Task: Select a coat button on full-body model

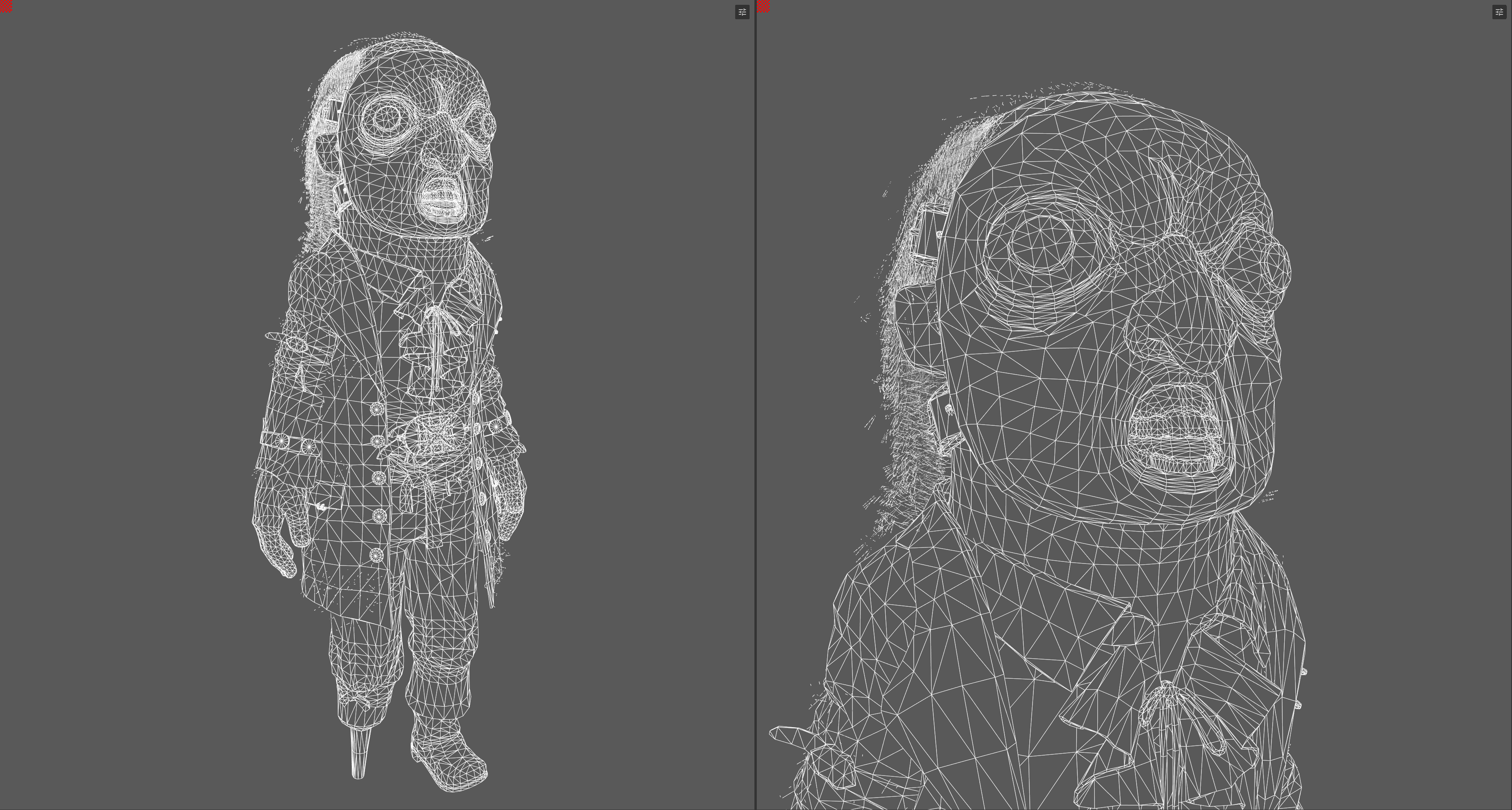Action: point(379,516)
